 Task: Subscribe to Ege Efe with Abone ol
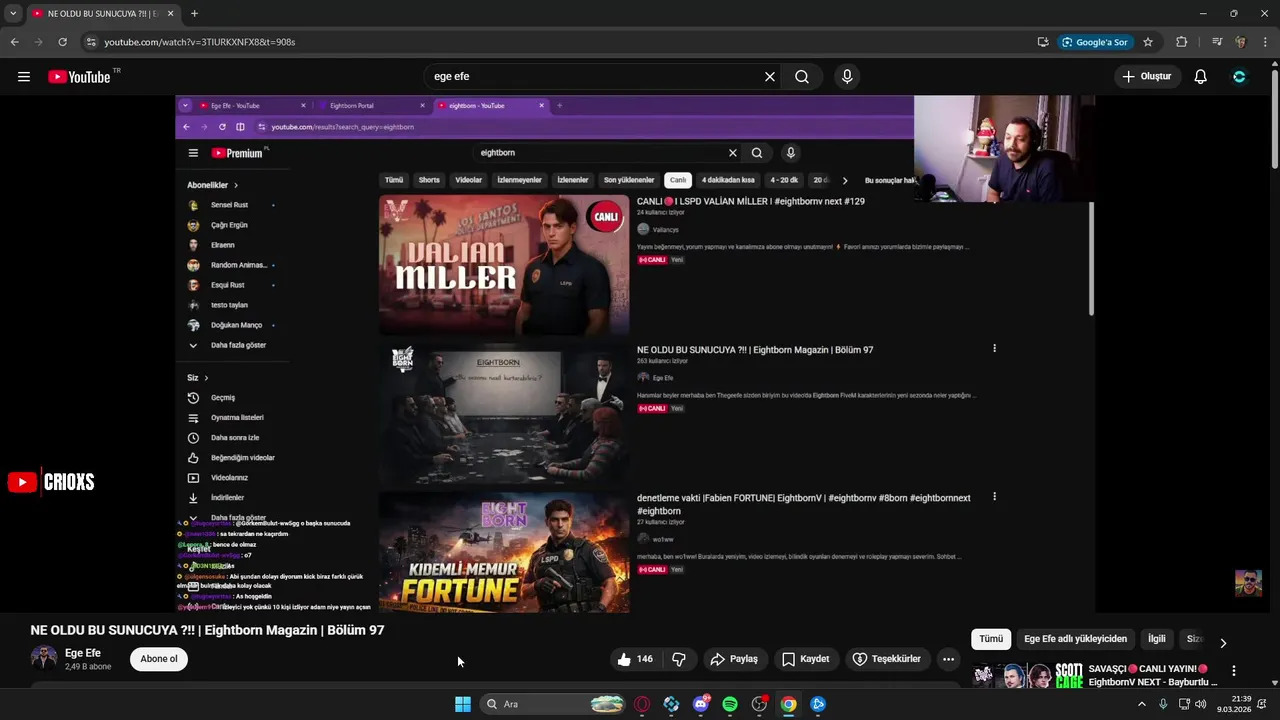159,659
